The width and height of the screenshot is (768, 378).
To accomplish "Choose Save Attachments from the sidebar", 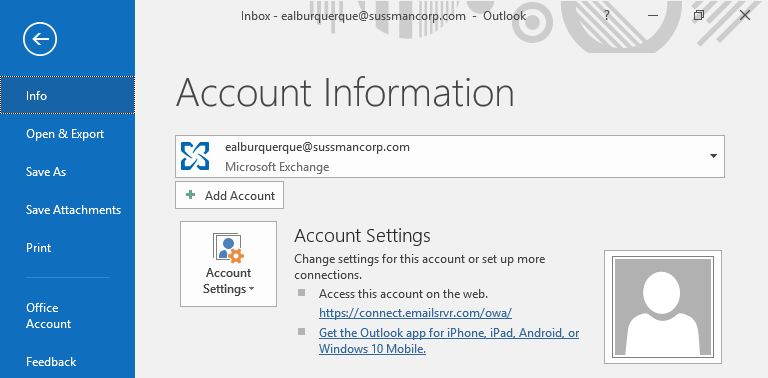I will pos(68,210).
